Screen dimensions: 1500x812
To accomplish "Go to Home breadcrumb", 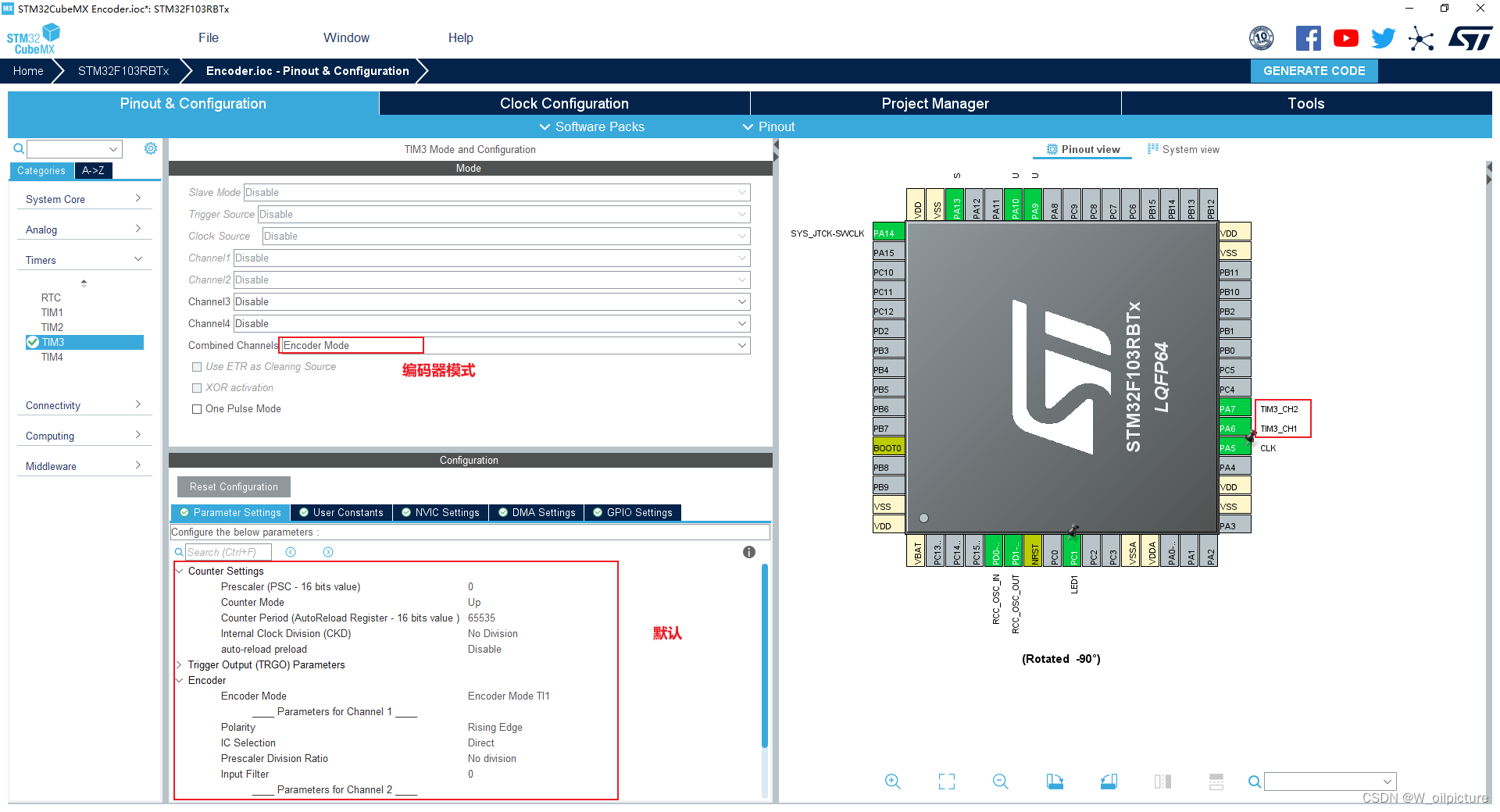I will tap(28, 70).
